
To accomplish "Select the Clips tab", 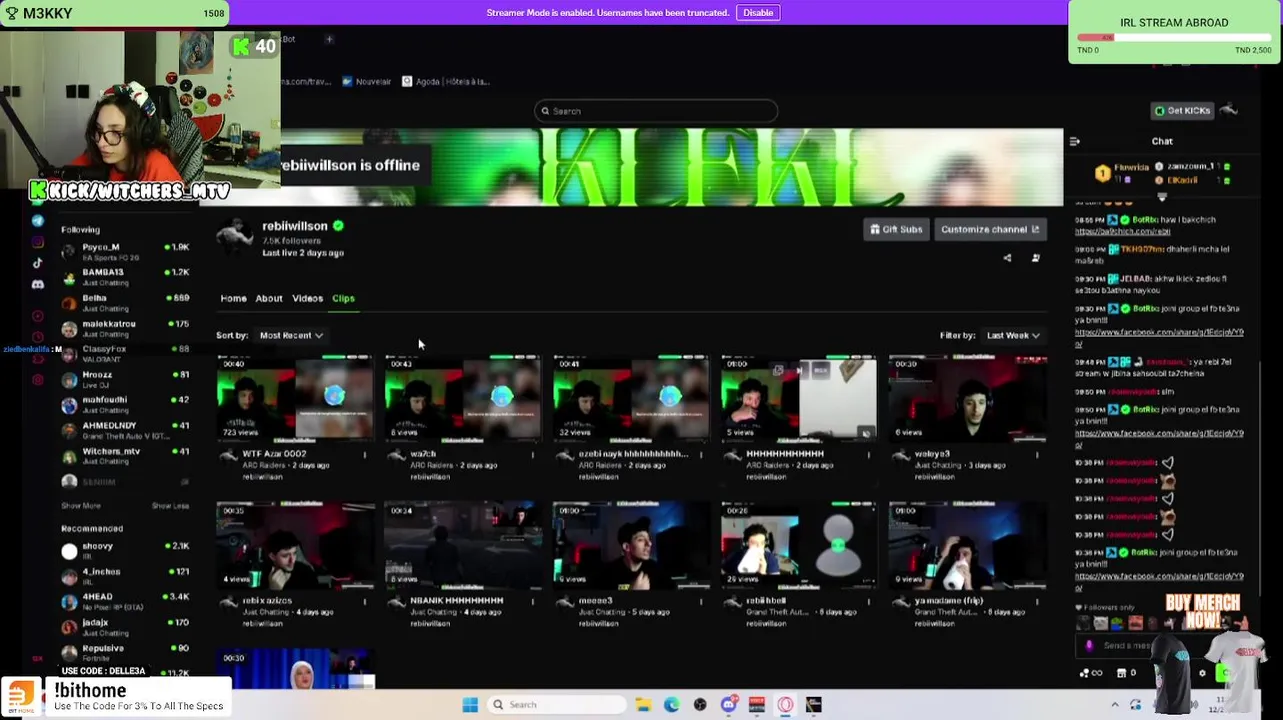I will click(x=343, y=298).
